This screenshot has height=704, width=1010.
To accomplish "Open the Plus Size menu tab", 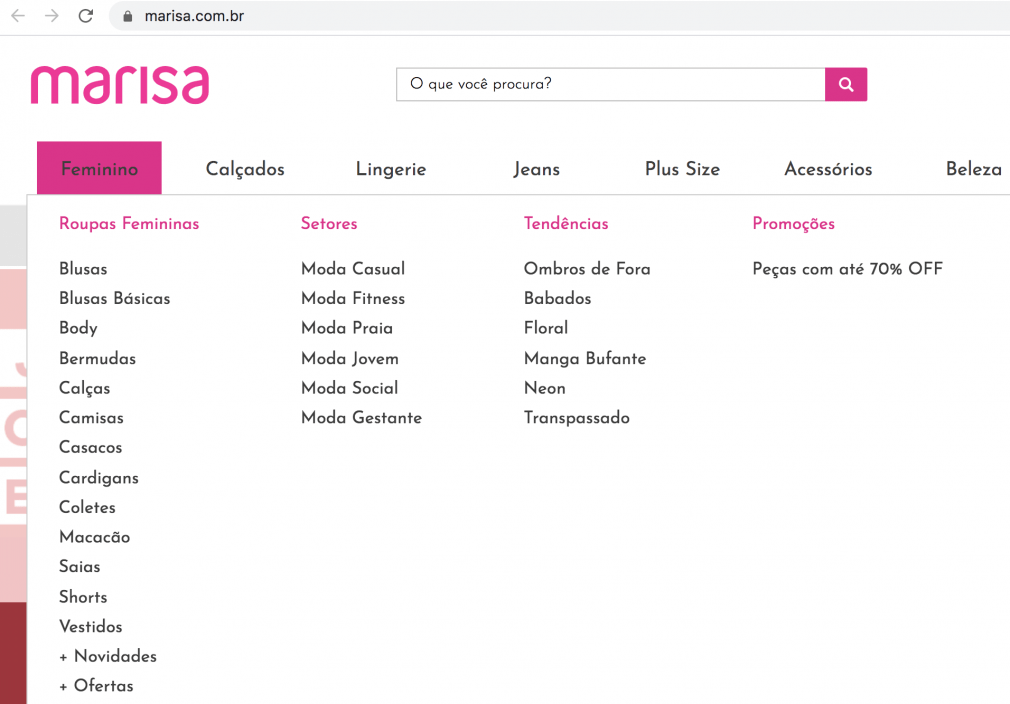I will pyautogui.click(x=682, y=169).
